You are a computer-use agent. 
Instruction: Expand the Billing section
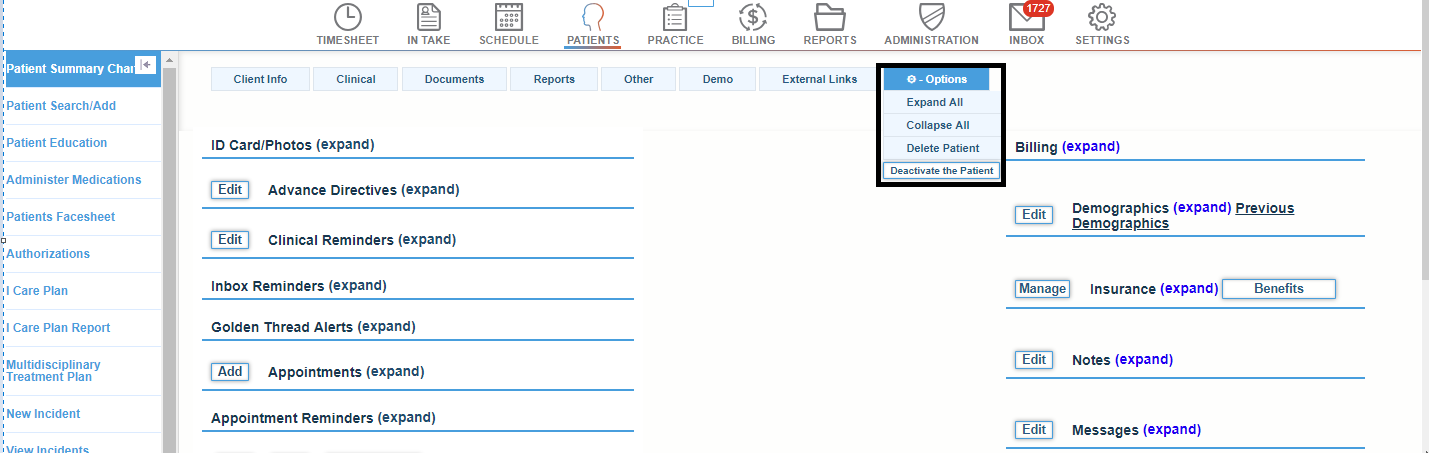click(1090, 147)
